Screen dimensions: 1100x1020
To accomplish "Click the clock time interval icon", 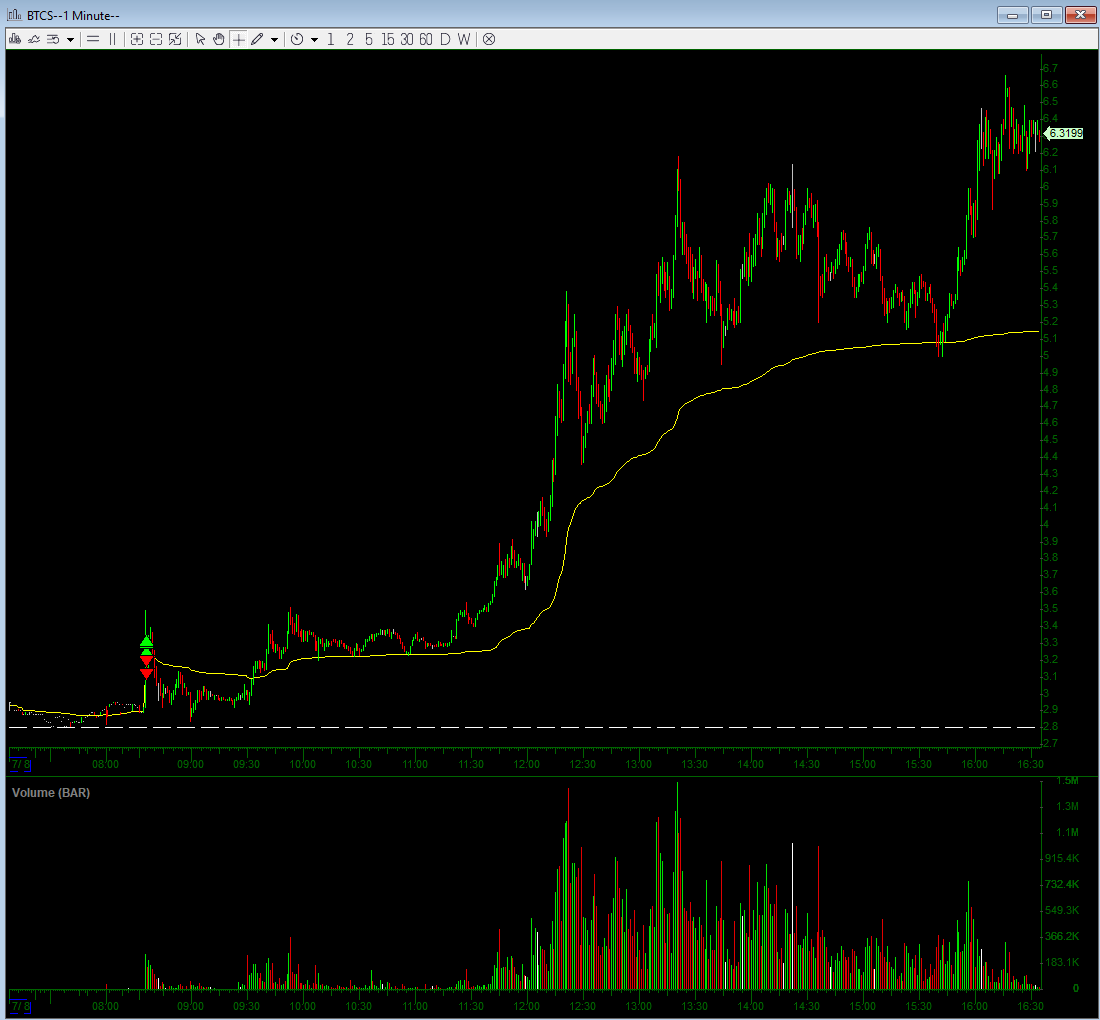I will click(x=297, y=39).
